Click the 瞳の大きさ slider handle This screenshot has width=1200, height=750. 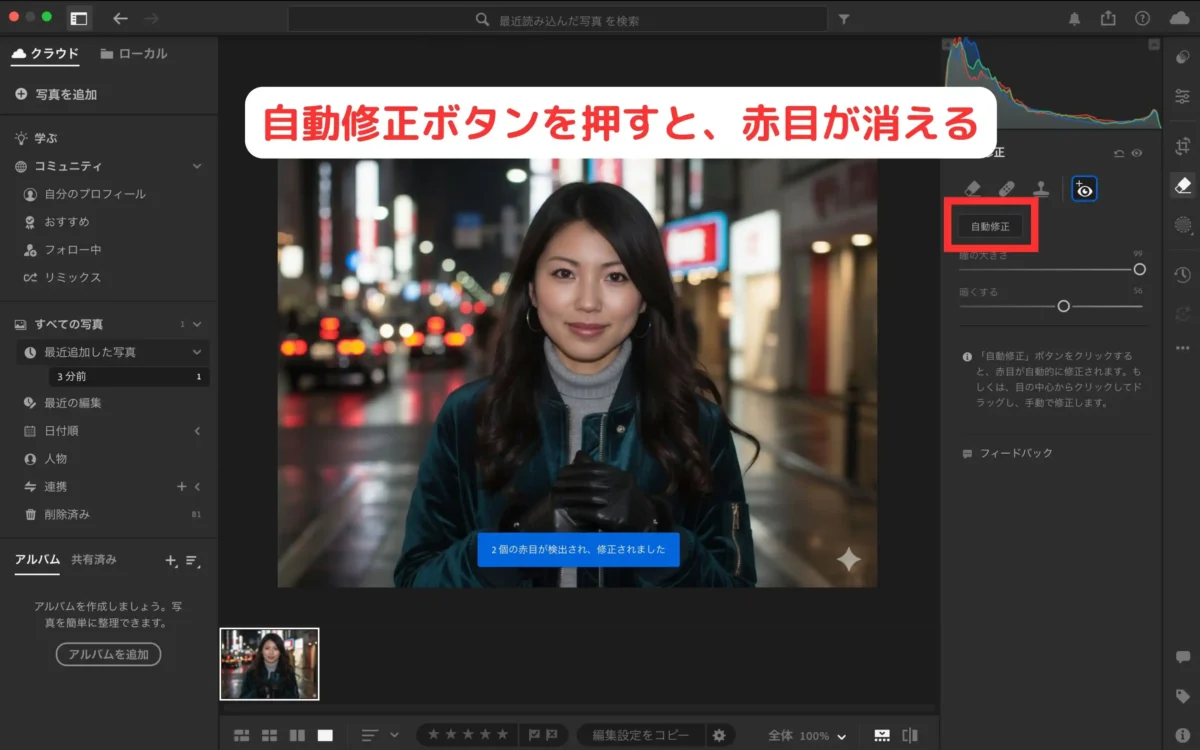1139,269
